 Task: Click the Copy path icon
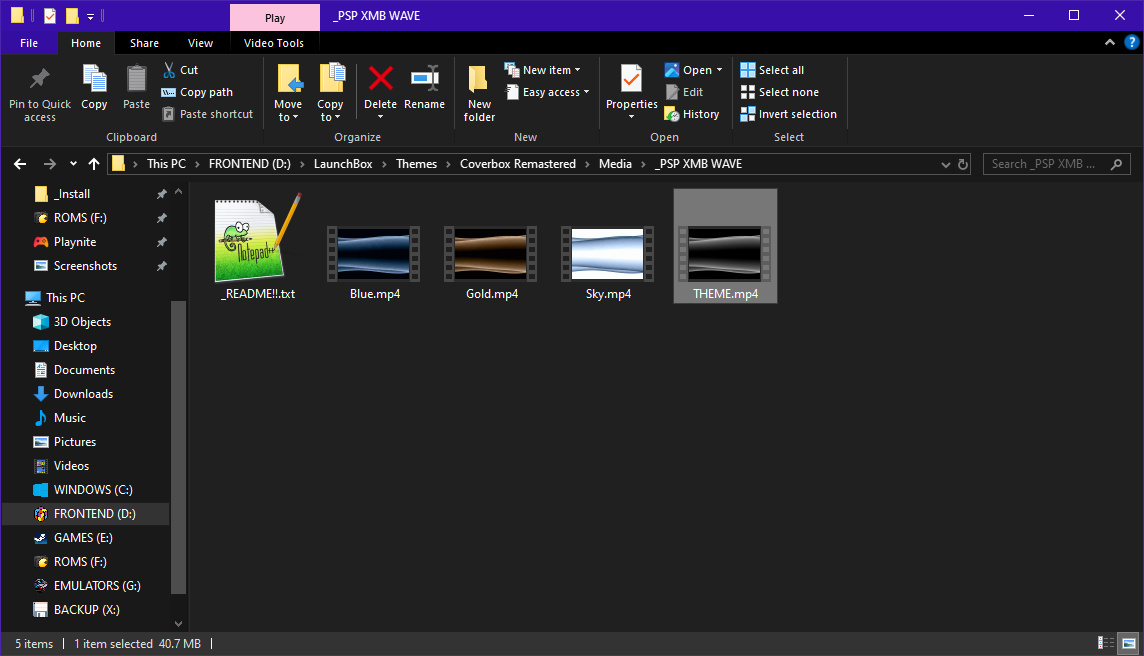point(169,92)
